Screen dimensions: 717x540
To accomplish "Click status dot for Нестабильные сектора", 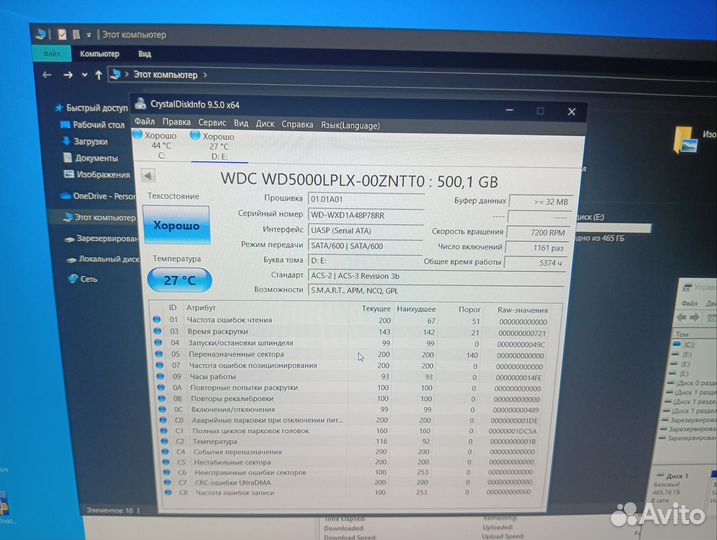I will point(166,462).
